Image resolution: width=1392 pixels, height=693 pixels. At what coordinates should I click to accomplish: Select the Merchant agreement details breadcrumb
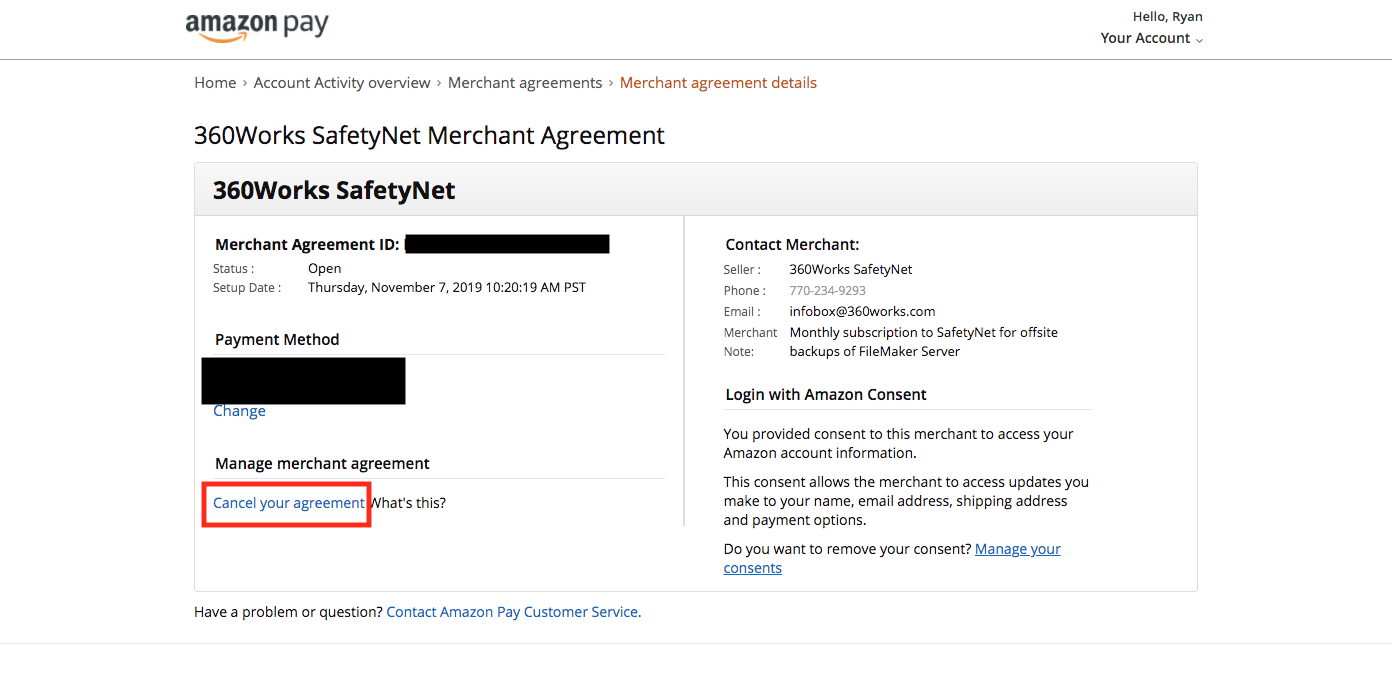click(x=718, y=83)
